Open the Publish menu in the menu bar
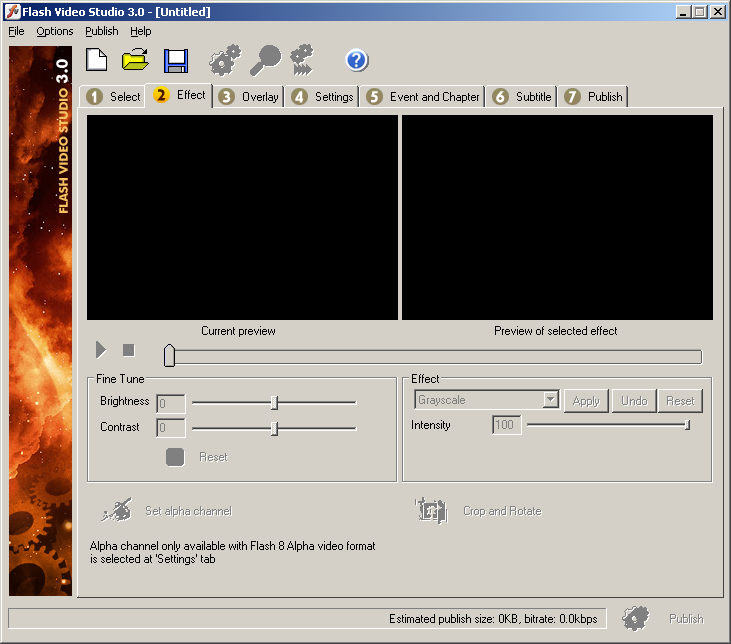731x644 pixels. point(102,31)
